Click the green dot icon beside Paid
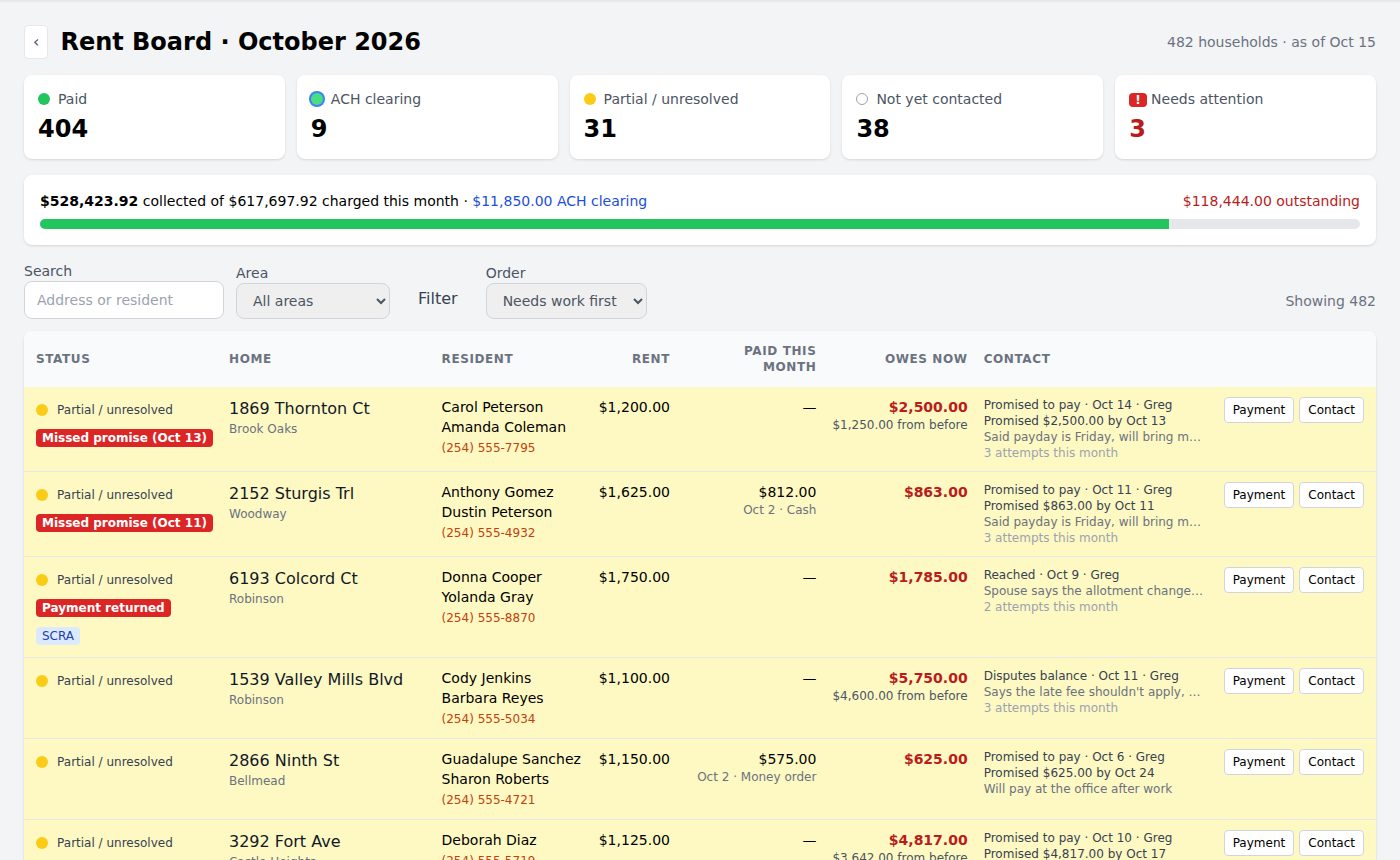 44,99
